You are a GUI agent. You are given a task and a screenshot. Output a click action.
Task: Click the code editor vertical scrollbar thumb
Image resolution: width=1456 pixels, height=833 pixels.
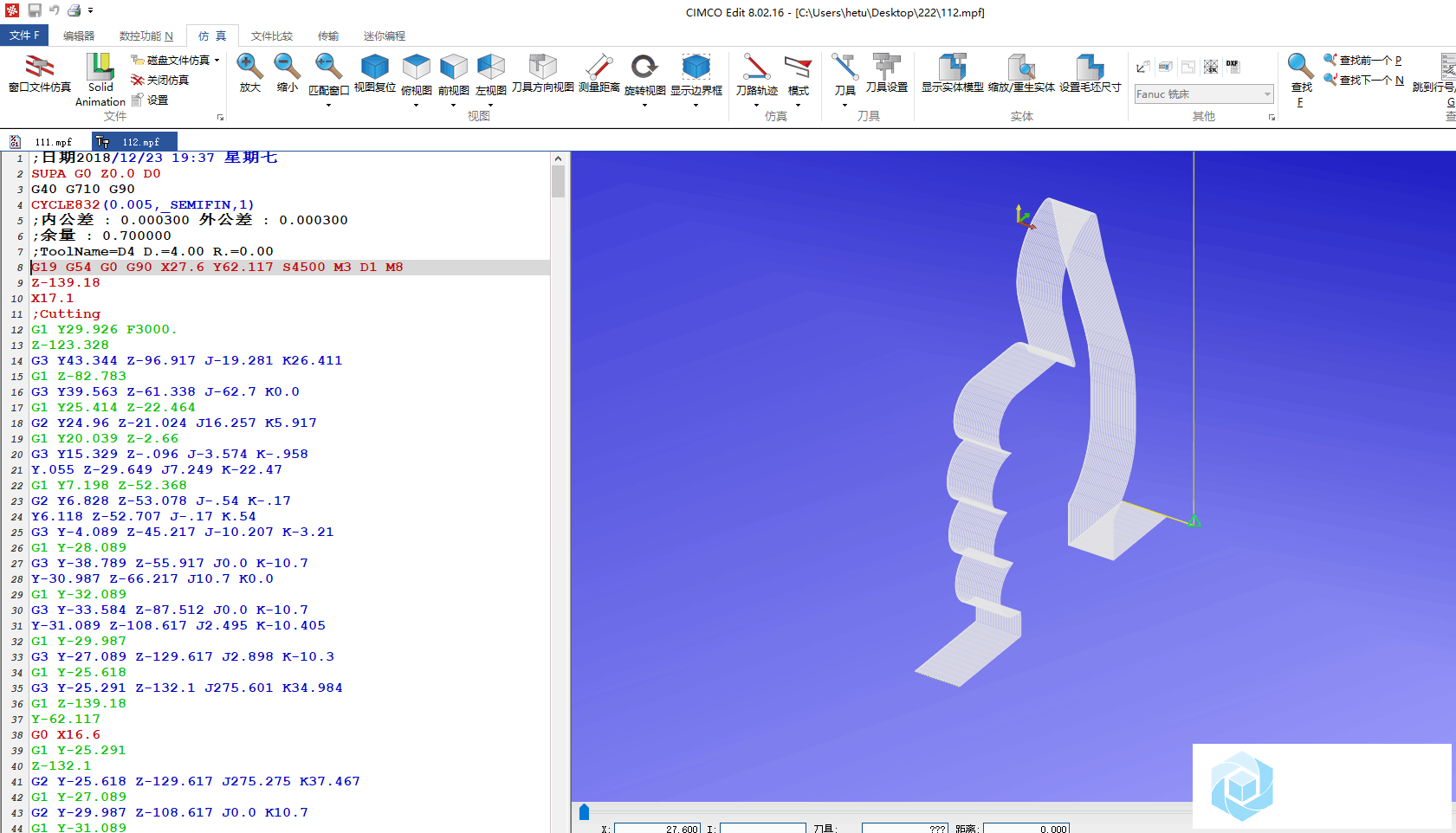pos(558,182)
